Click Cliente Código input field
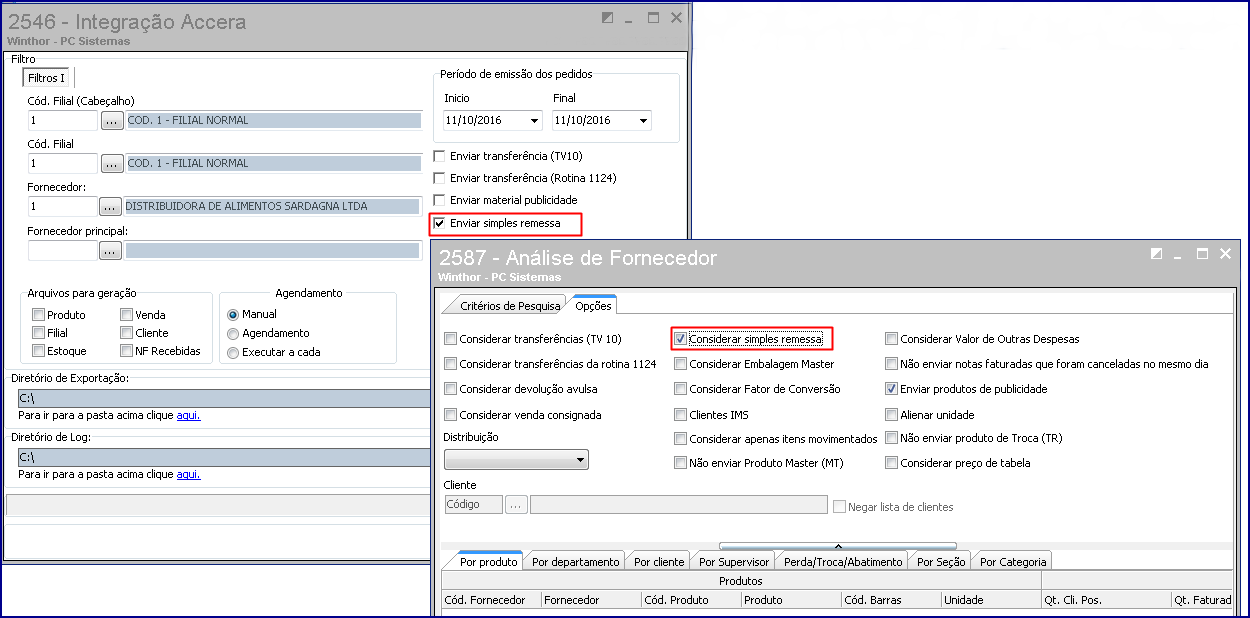 [473, 505]
